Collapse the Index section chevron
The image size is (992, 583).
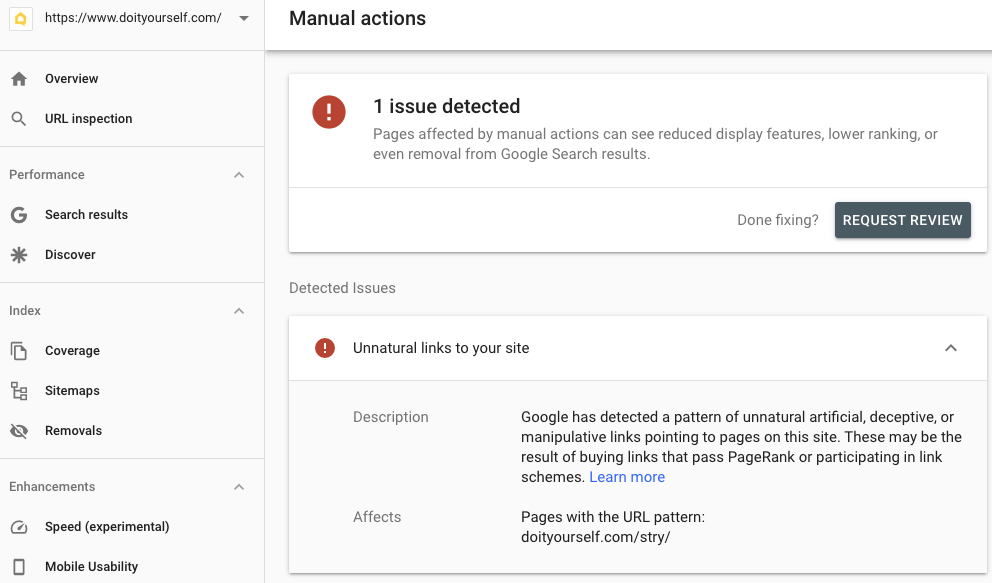[239, 311]
